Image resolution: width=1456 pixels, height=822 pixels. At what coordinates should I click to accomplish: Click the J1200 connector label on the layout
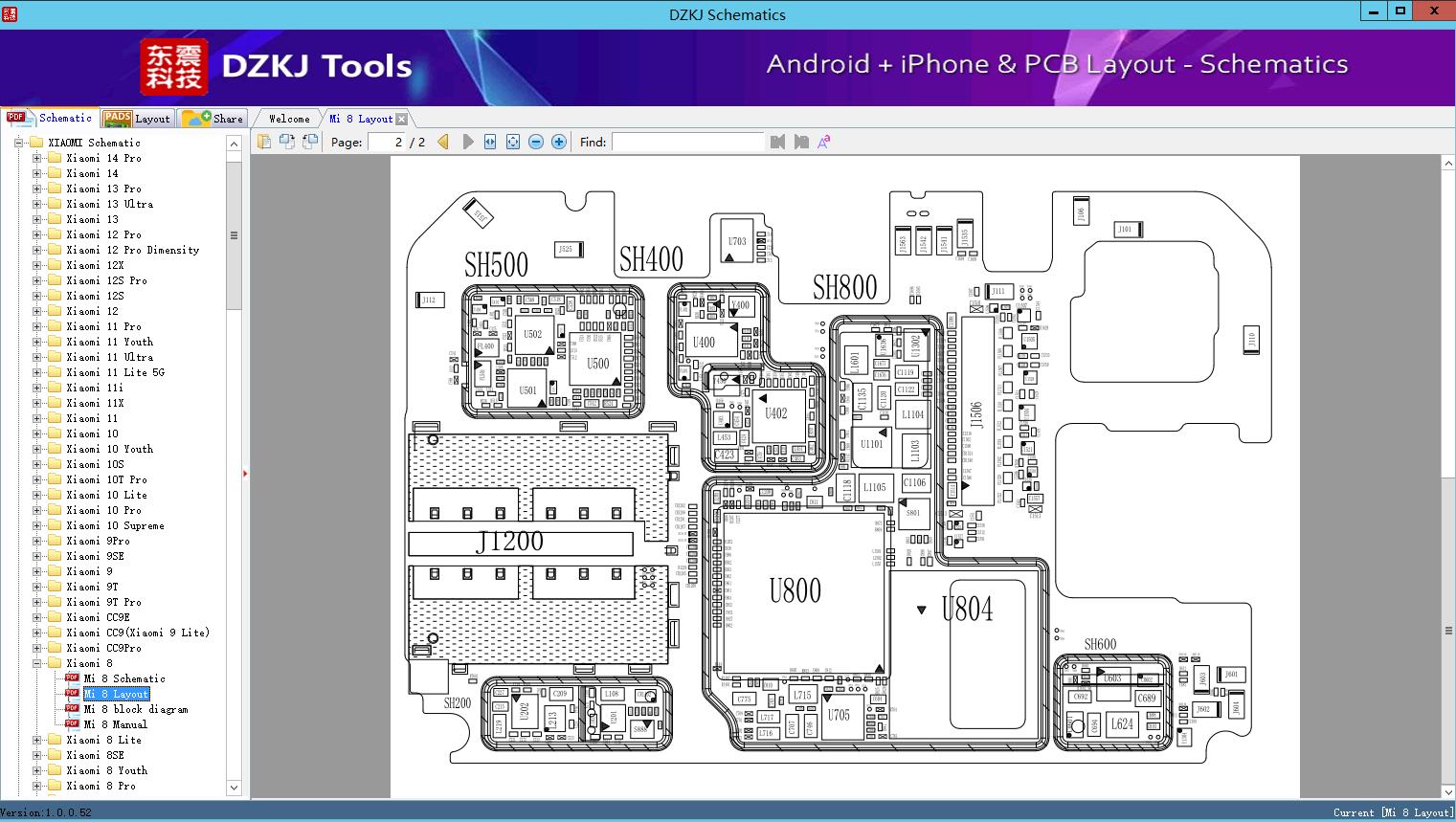click(510, 543)
